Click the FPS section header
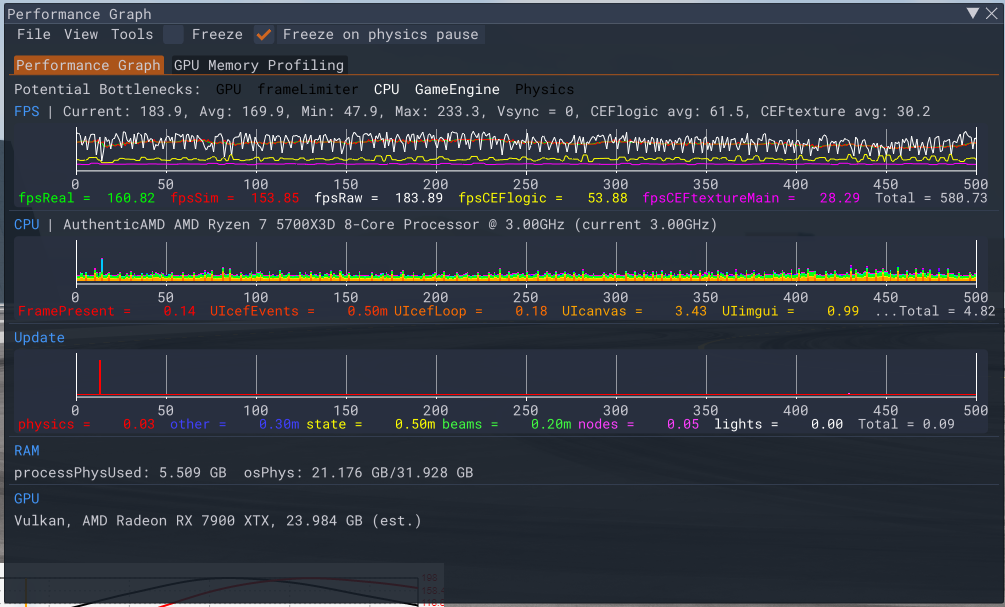 pyautogui.click(x=27, y=112)
